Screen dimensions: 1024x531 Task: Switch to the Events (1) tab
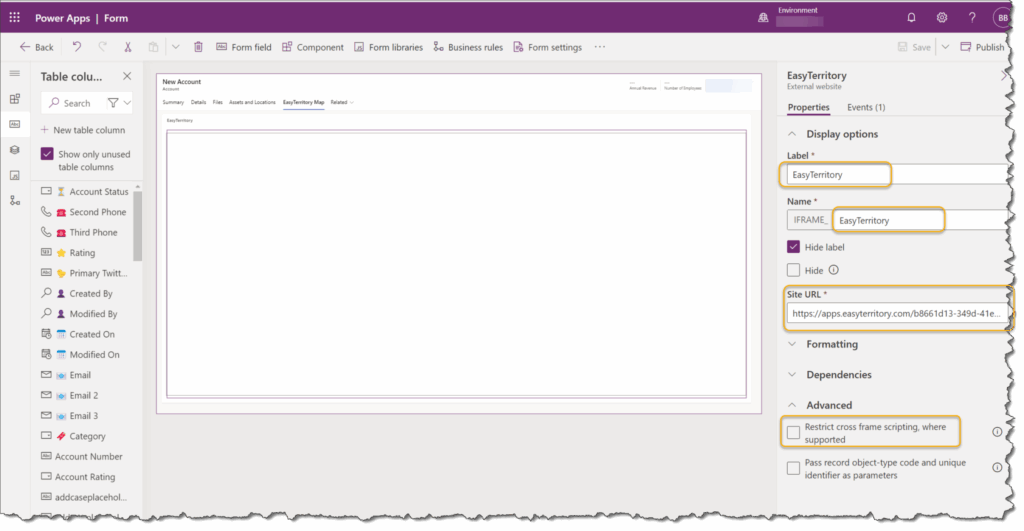click(x=866, y=107)
